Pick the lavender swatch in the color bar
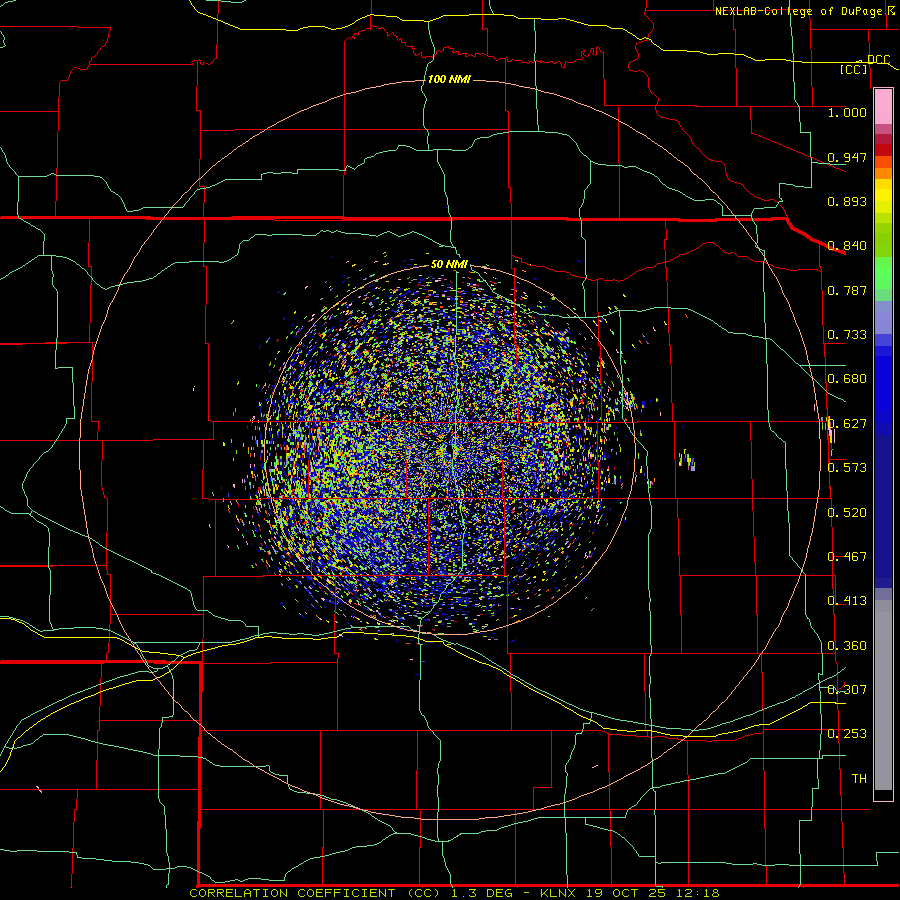Screen dimensions: 900x900 pyautogui.click(x=883, y=317)
